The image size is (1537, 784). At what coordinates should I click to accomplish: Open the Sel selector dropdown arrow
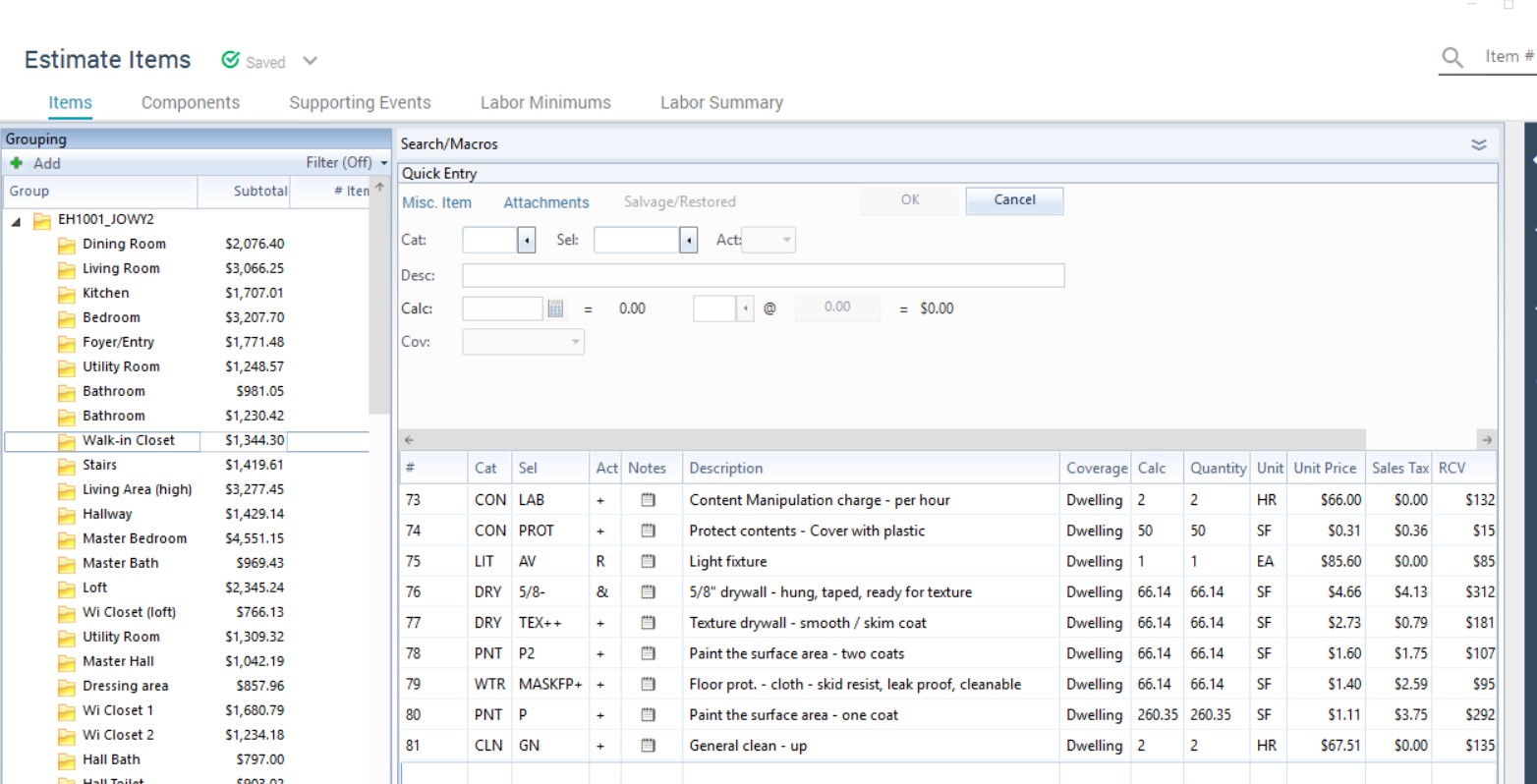click(689, 240)
